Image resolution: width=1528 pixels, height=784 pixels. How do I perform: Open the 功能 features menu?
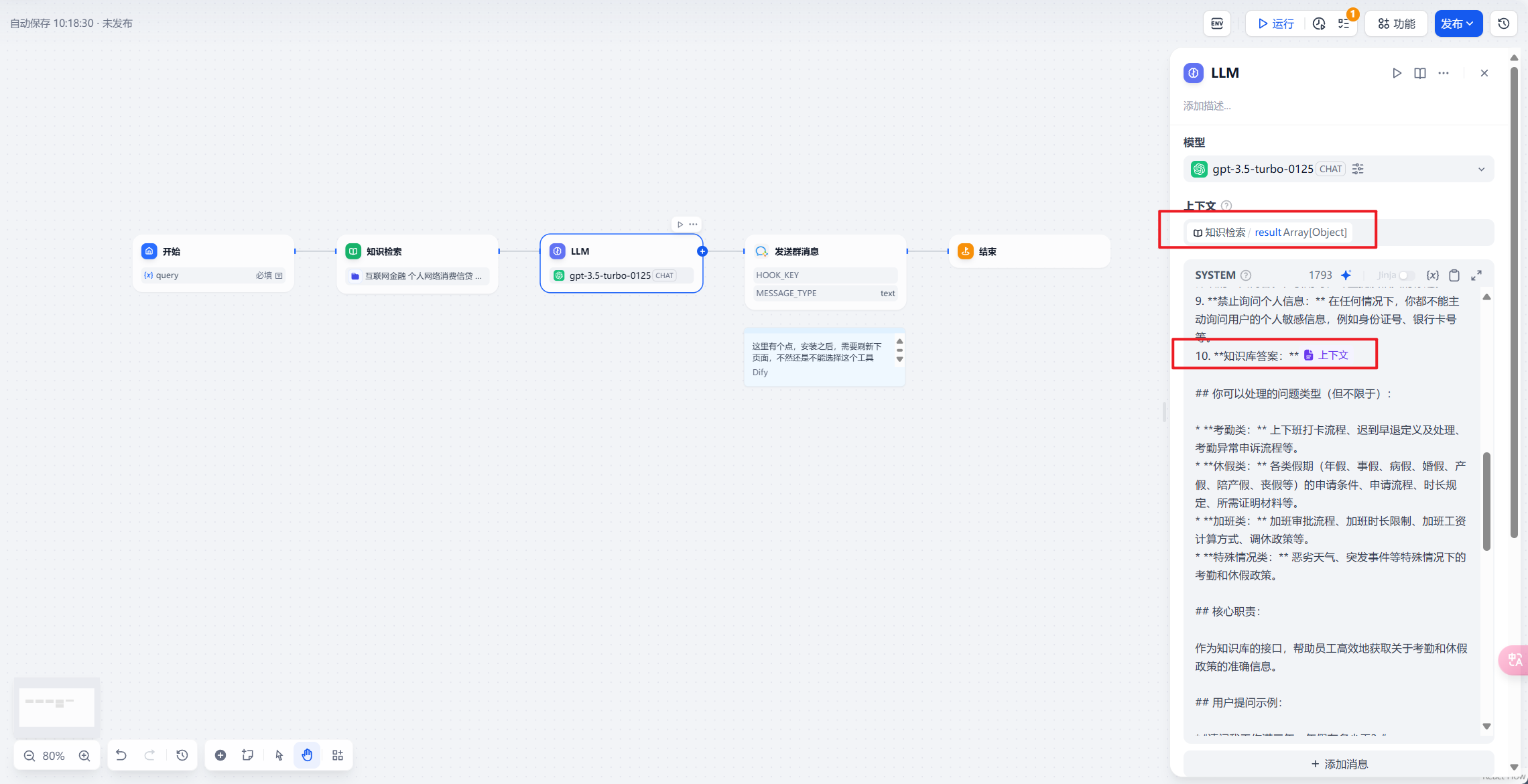pyautogui.click(x=1397, y=24)
